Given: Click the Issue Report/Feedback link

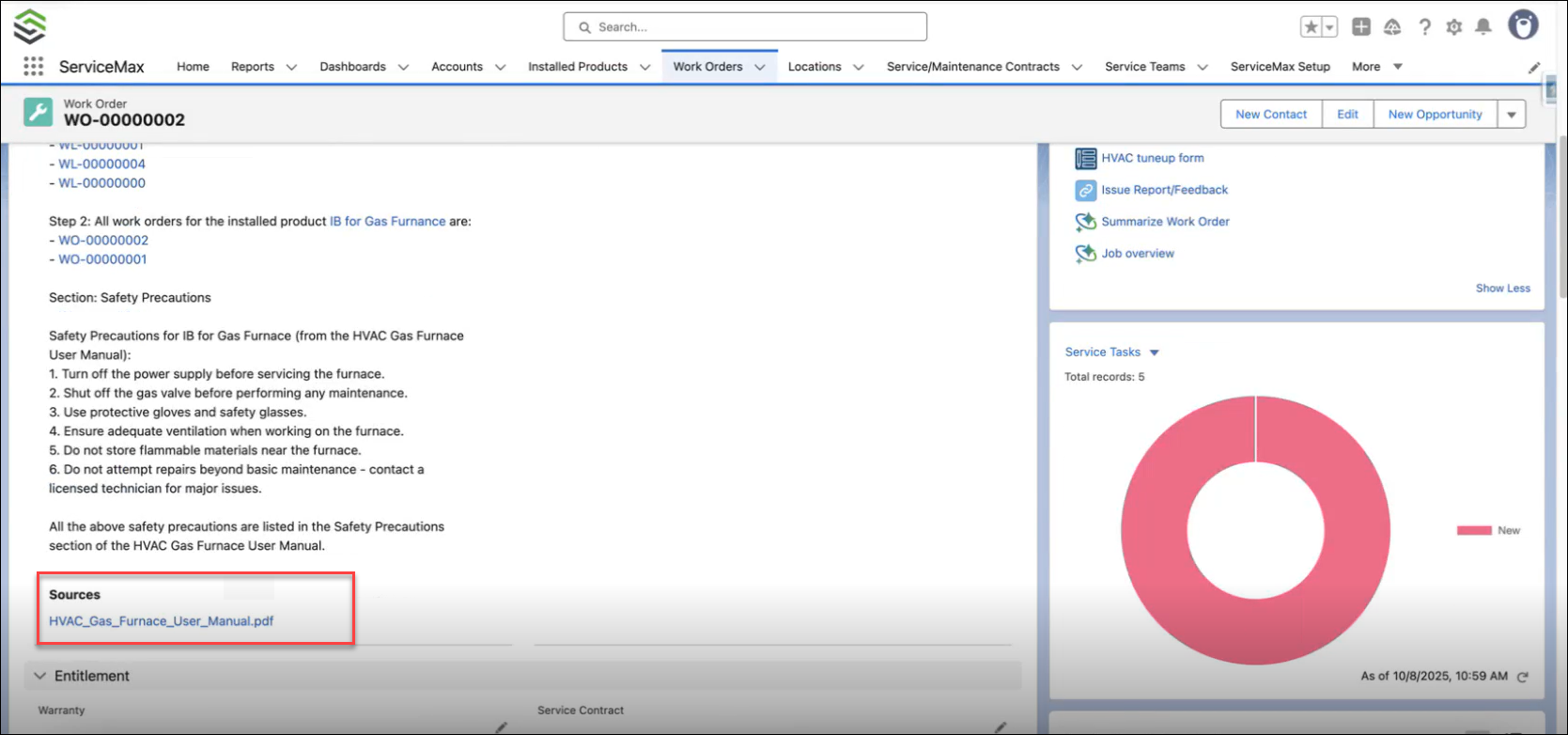Looking at the screenshot, I should coord(1165,190).
